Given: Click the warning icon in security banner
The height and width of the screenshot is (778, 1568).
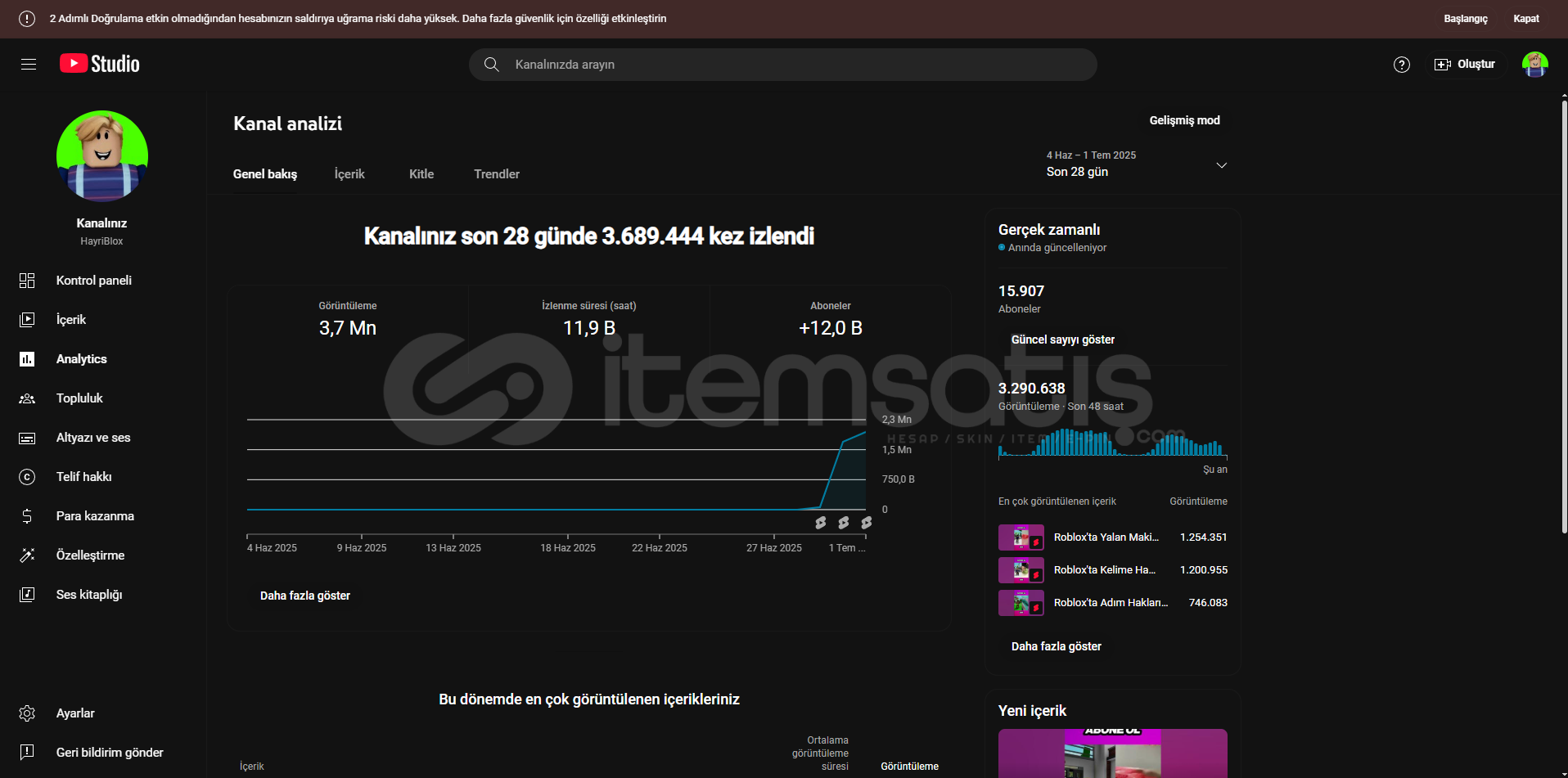Looking at the screenshot, I should [27, 19].
